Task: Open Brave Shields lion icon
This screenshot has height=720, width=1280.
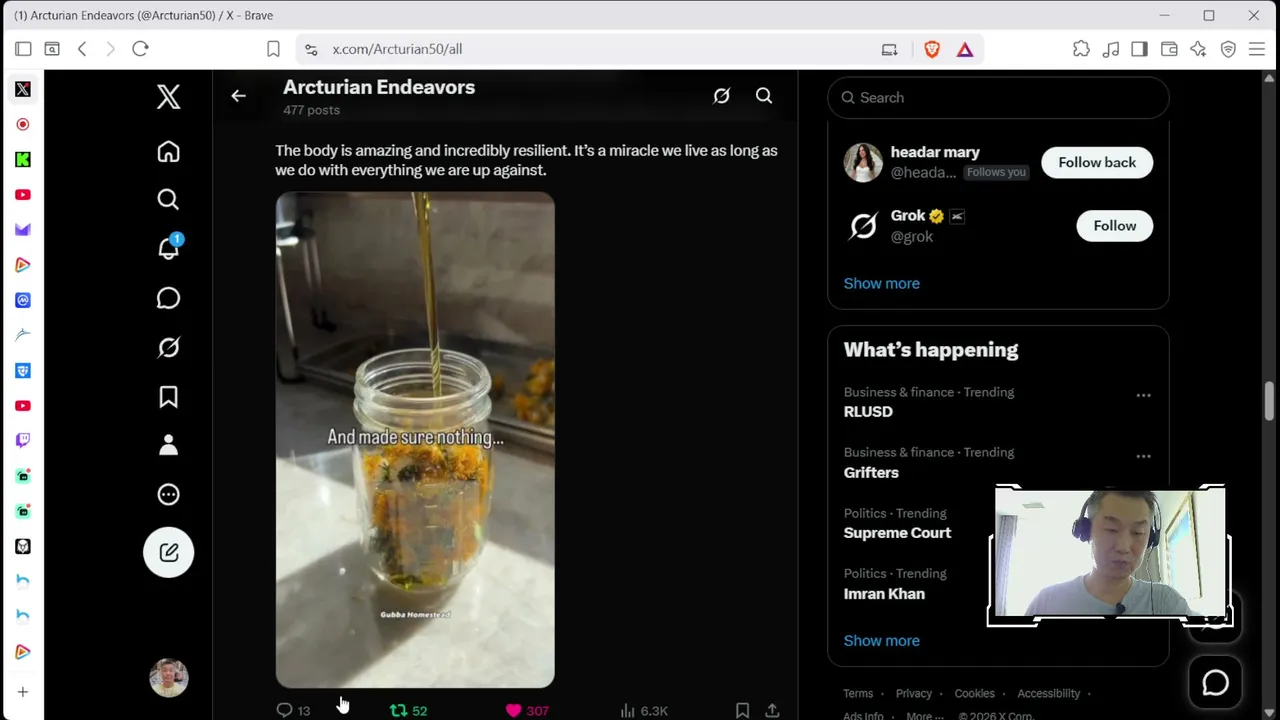Action: tap(932, 49)
